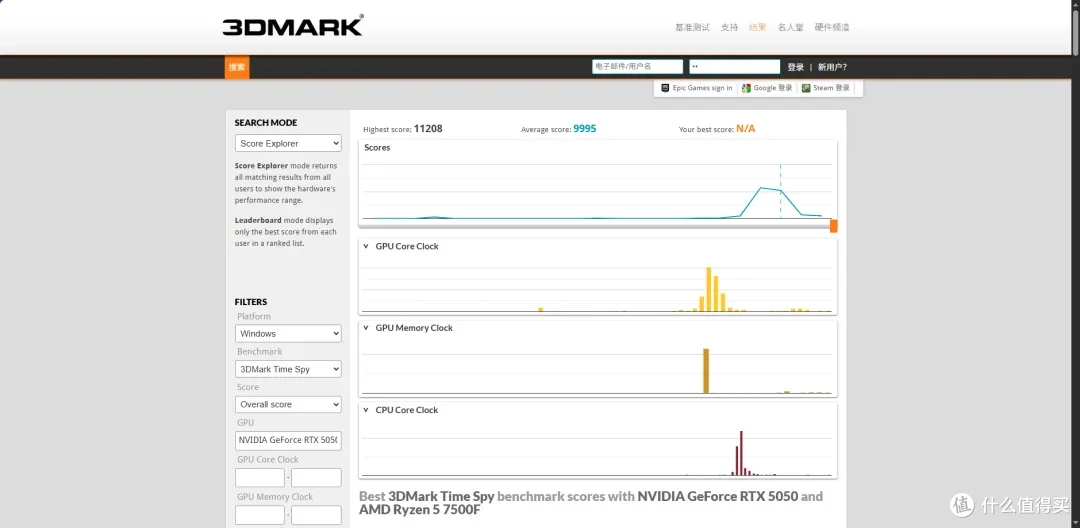The image size is (1080, 528).
Task: Focus the password input field
Action: coord(734,67)
